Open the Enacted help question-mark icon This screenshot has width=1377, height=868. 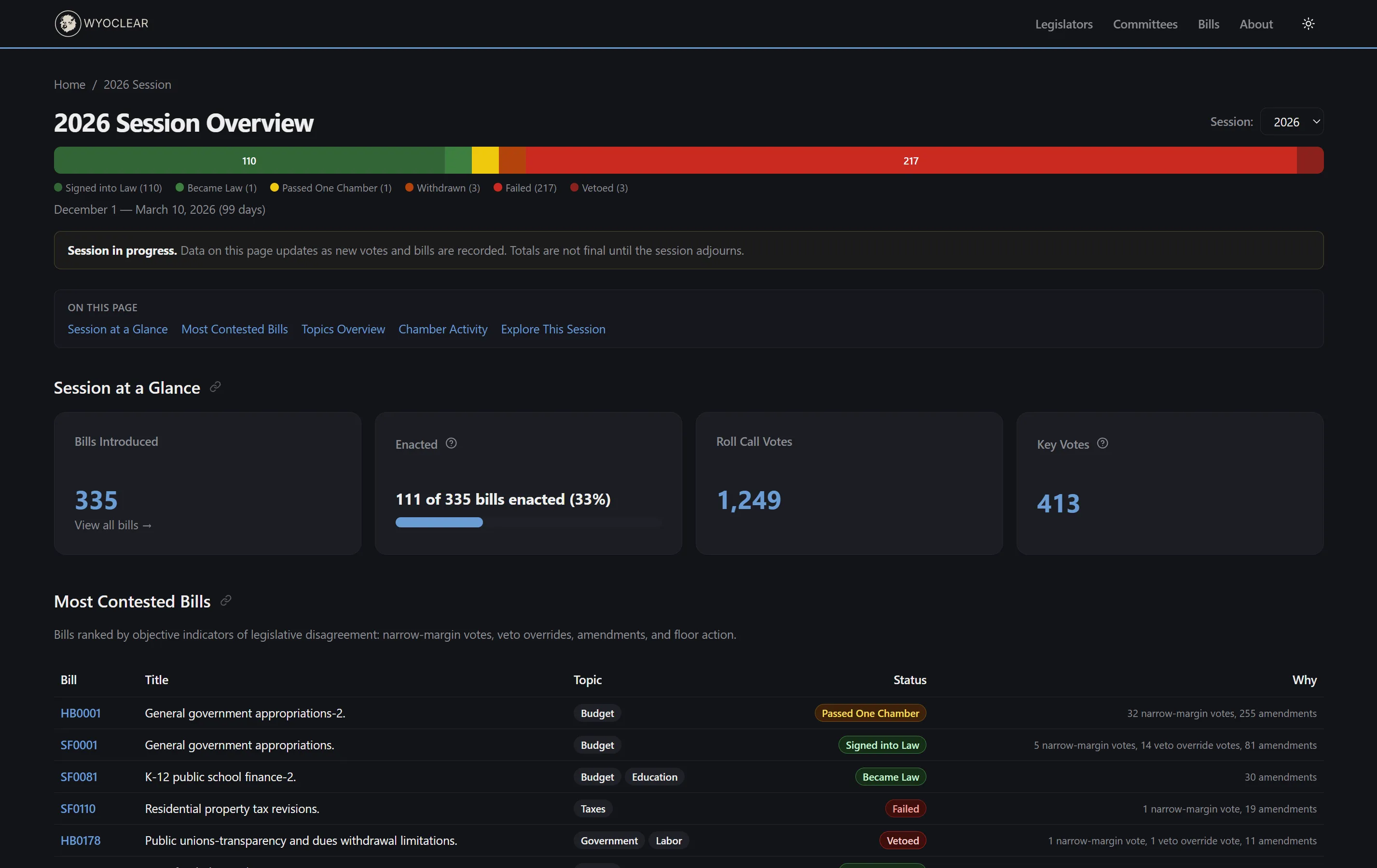(451, 443)
